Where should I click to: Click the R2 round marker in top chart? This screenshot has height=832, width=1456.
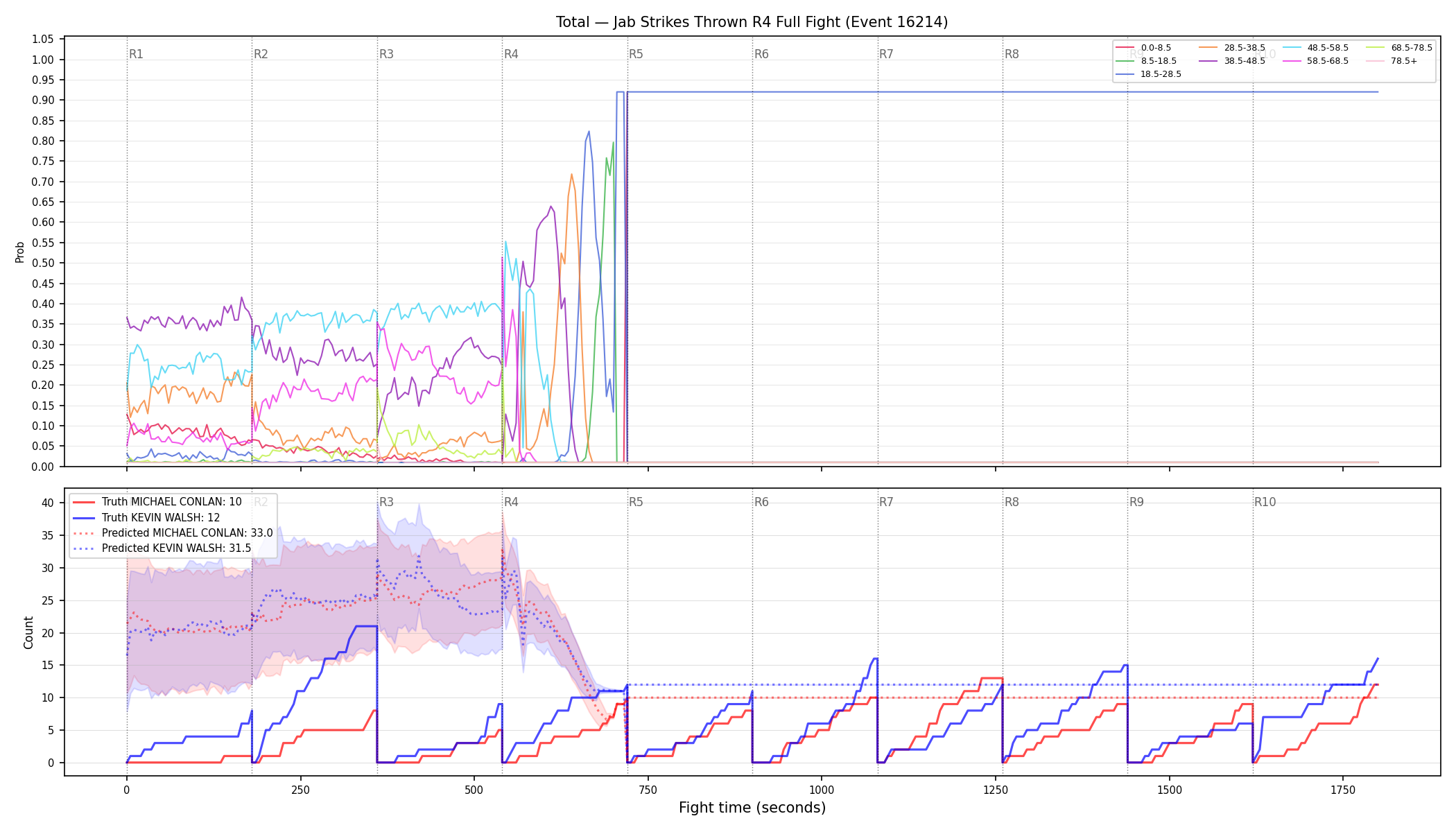[261, 54]
